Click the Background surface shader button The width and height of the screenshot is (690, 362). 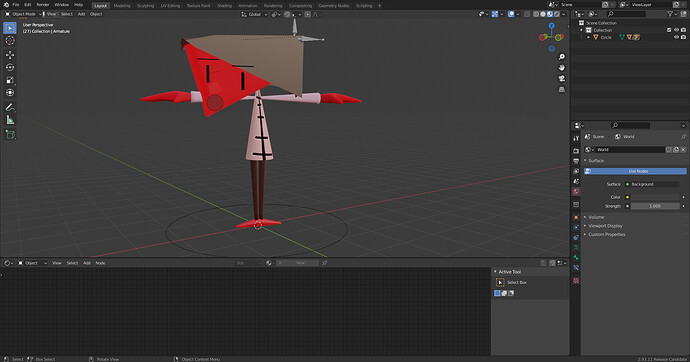coord(653,184)
